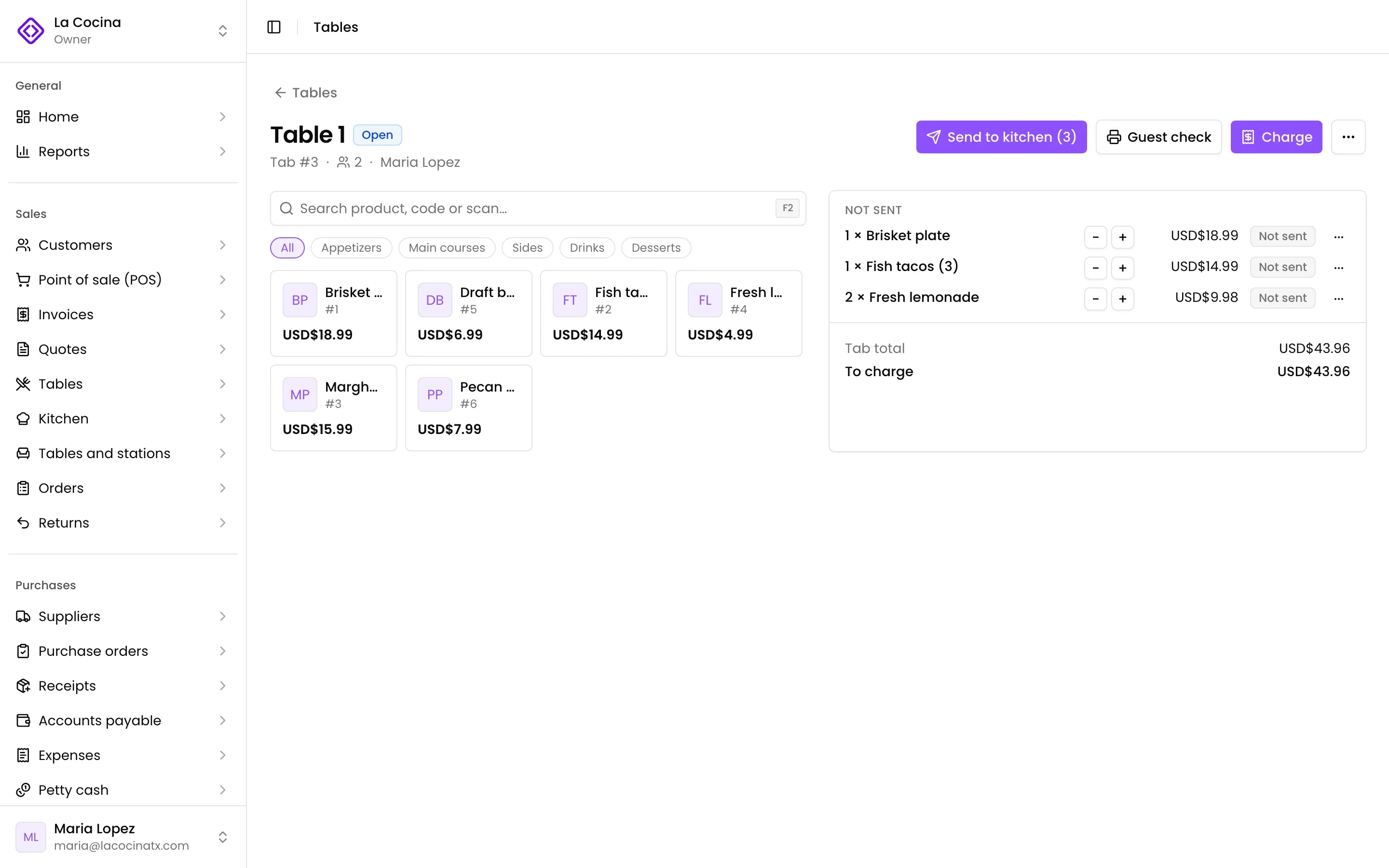1389x868 pixels.
Task: Toggle the sidebar panel icon
Action: (x=274, y=27)
